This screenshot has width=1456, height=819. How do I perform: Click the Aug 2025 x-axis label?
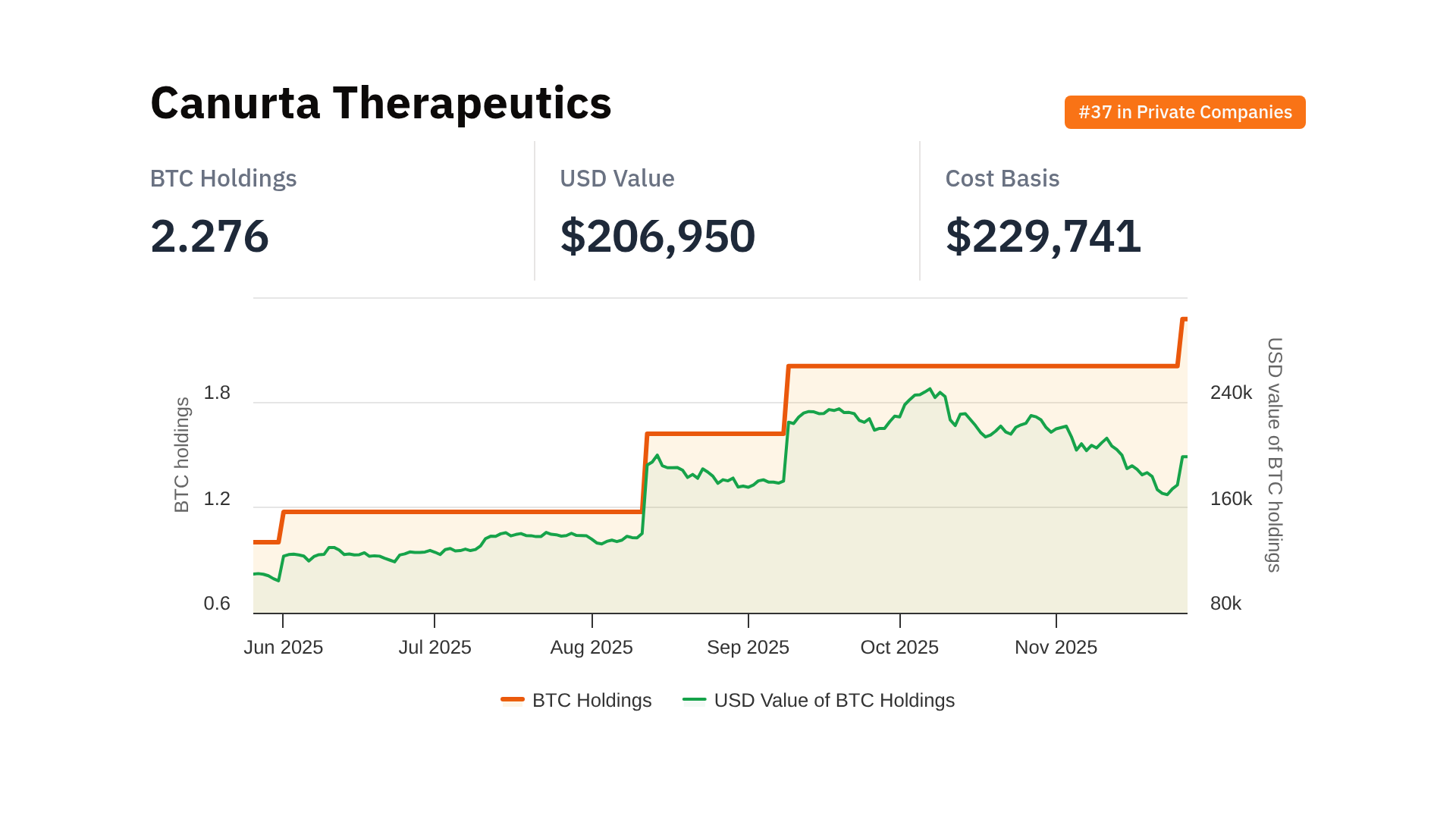tap(591, 647)
